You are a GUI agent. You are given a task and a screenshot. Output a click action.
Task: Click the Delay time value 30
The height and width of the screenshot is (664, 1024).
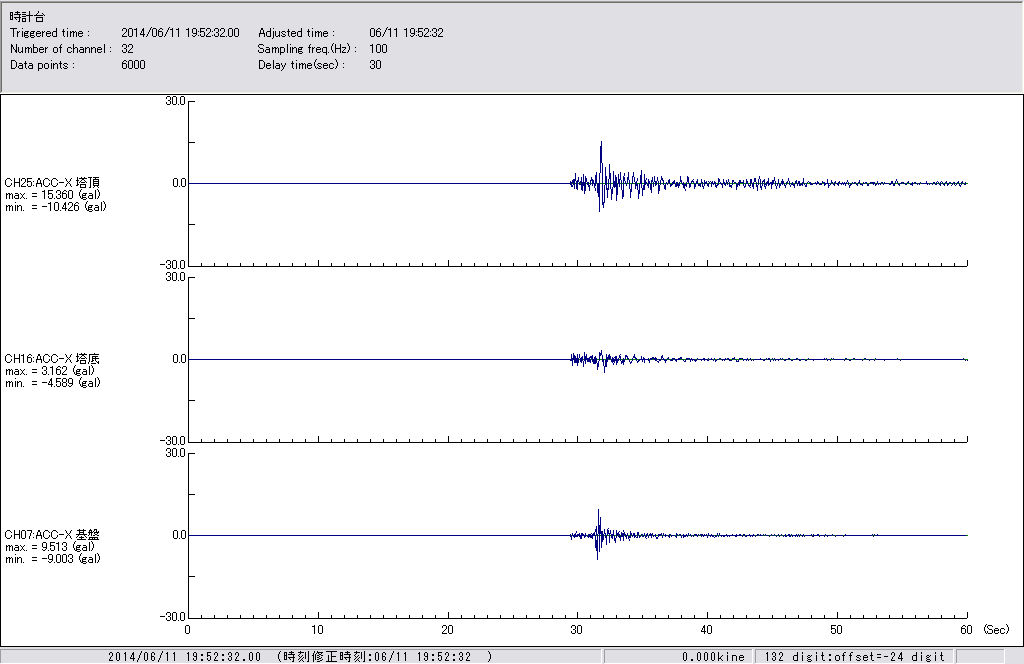375,65
